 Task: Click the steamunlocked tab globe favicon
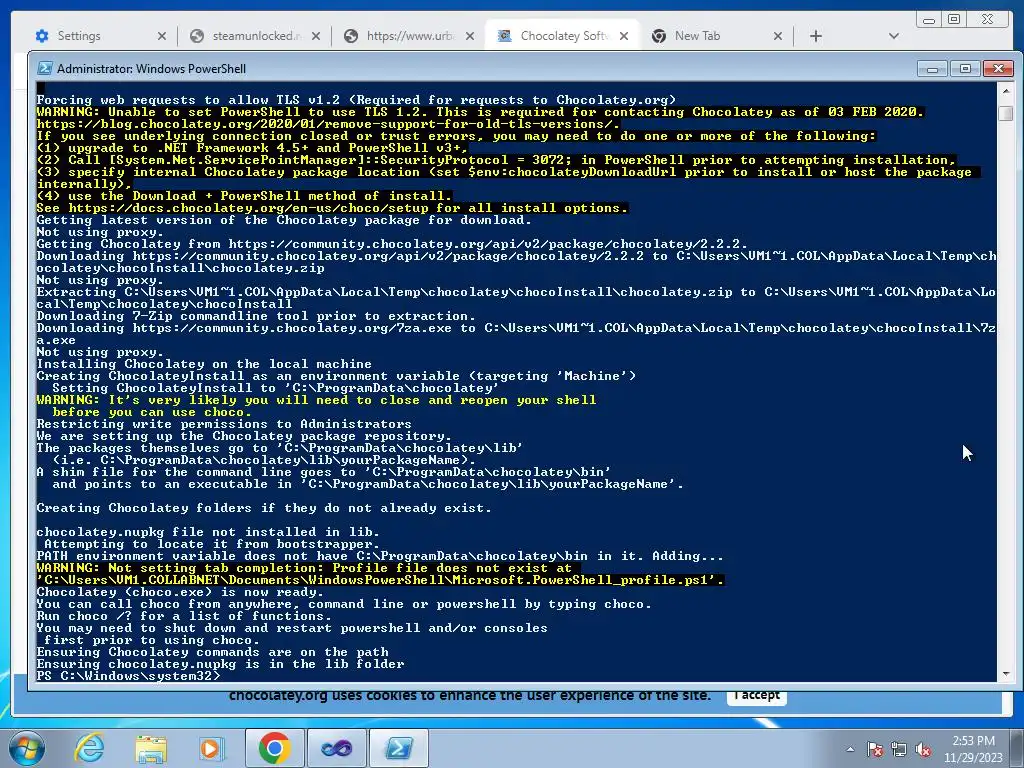[x=197, y=36]
